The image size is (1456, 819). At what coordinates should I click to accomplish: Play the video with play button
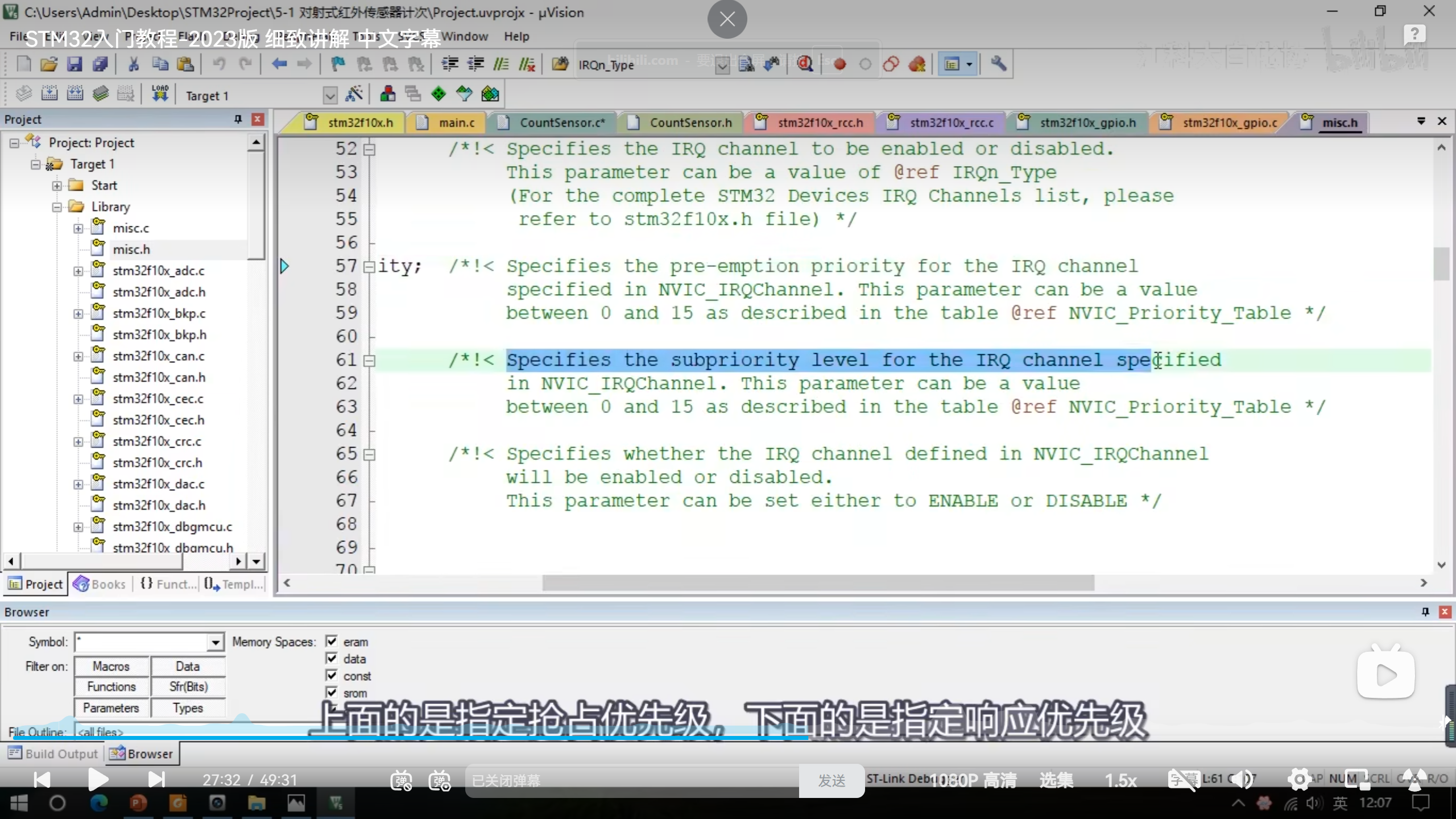pos(98,780)
